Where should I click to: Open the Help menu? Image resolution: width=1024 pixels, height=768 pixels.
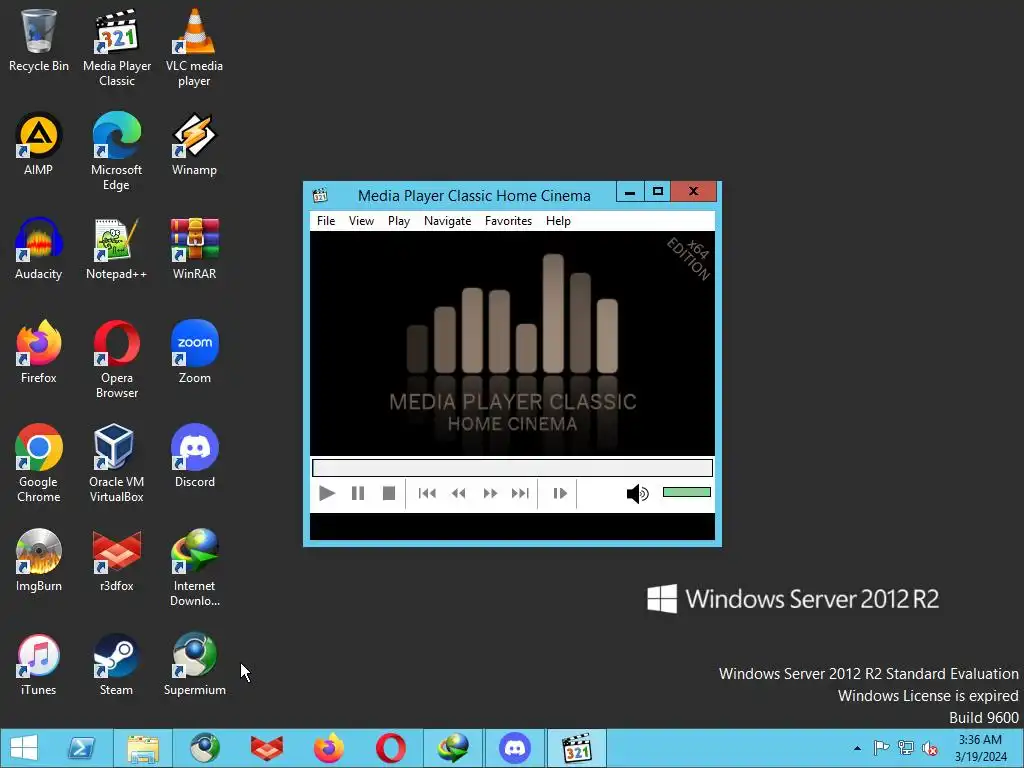[x=558, y=221]
